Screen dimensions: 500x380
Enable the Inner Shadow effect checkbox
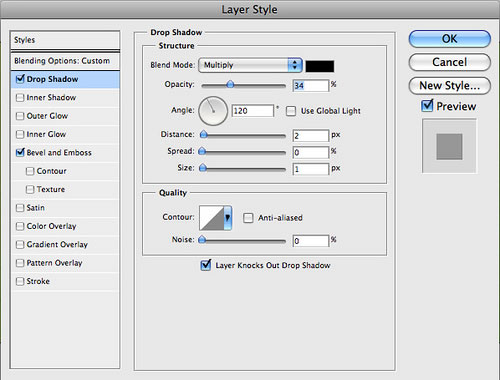[20, 98]
